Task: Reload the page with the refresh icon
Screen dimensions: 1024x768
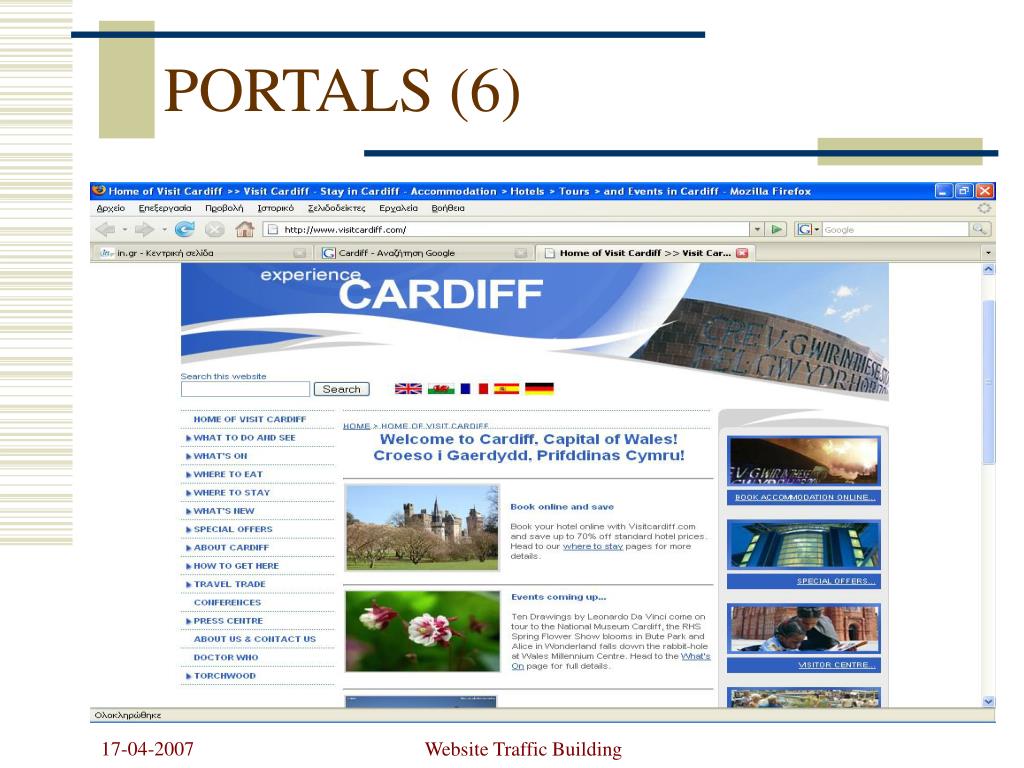Action: [185, 229]
